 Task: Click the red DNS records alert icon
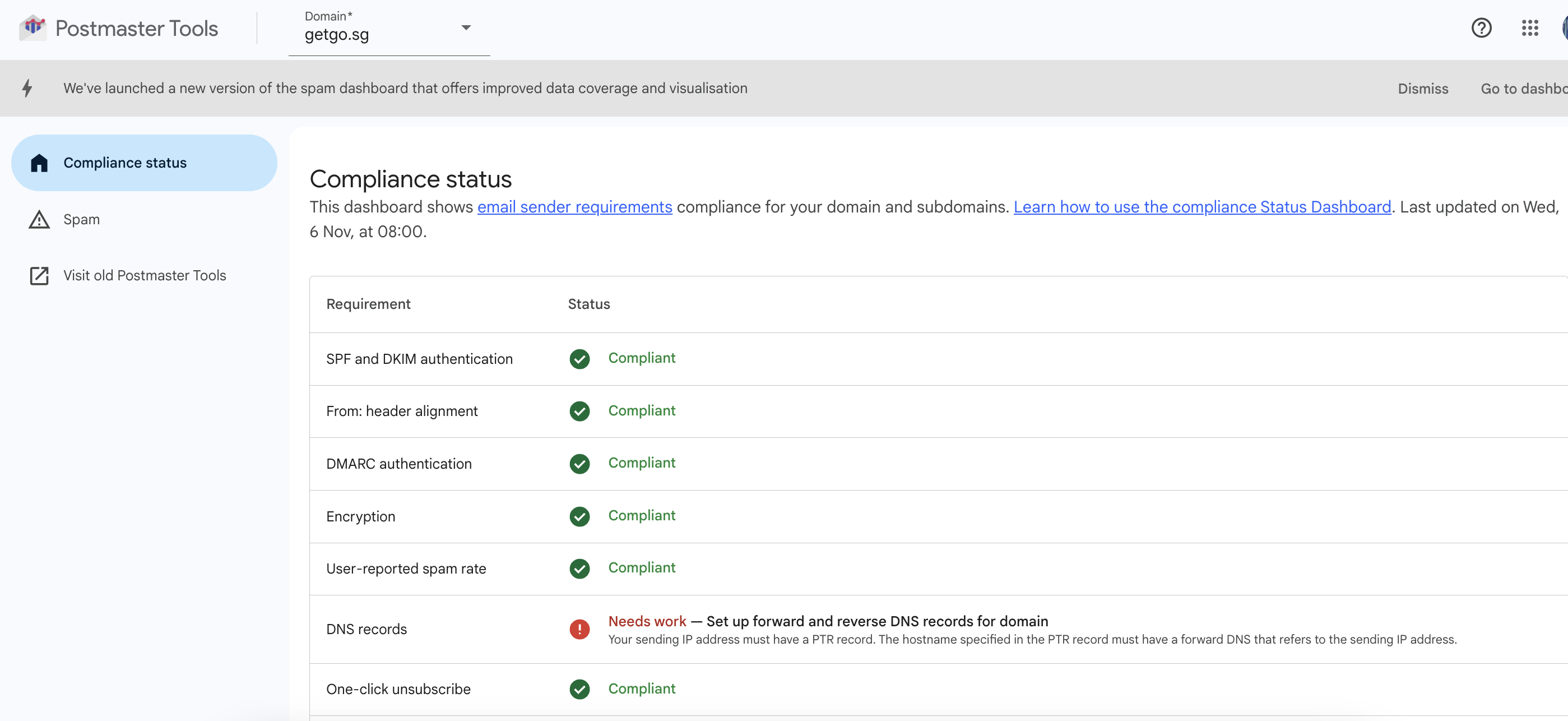pos(579,629)
